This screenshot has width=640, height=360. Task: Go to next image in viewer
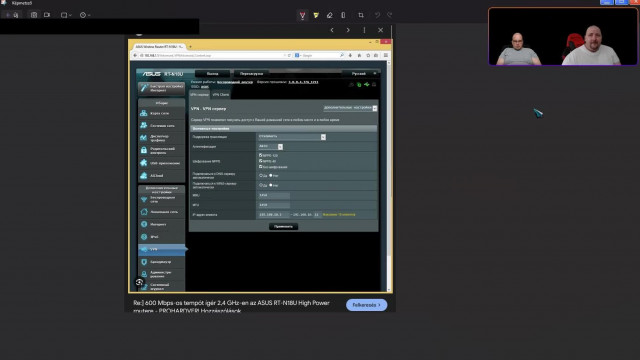(348, 30)
